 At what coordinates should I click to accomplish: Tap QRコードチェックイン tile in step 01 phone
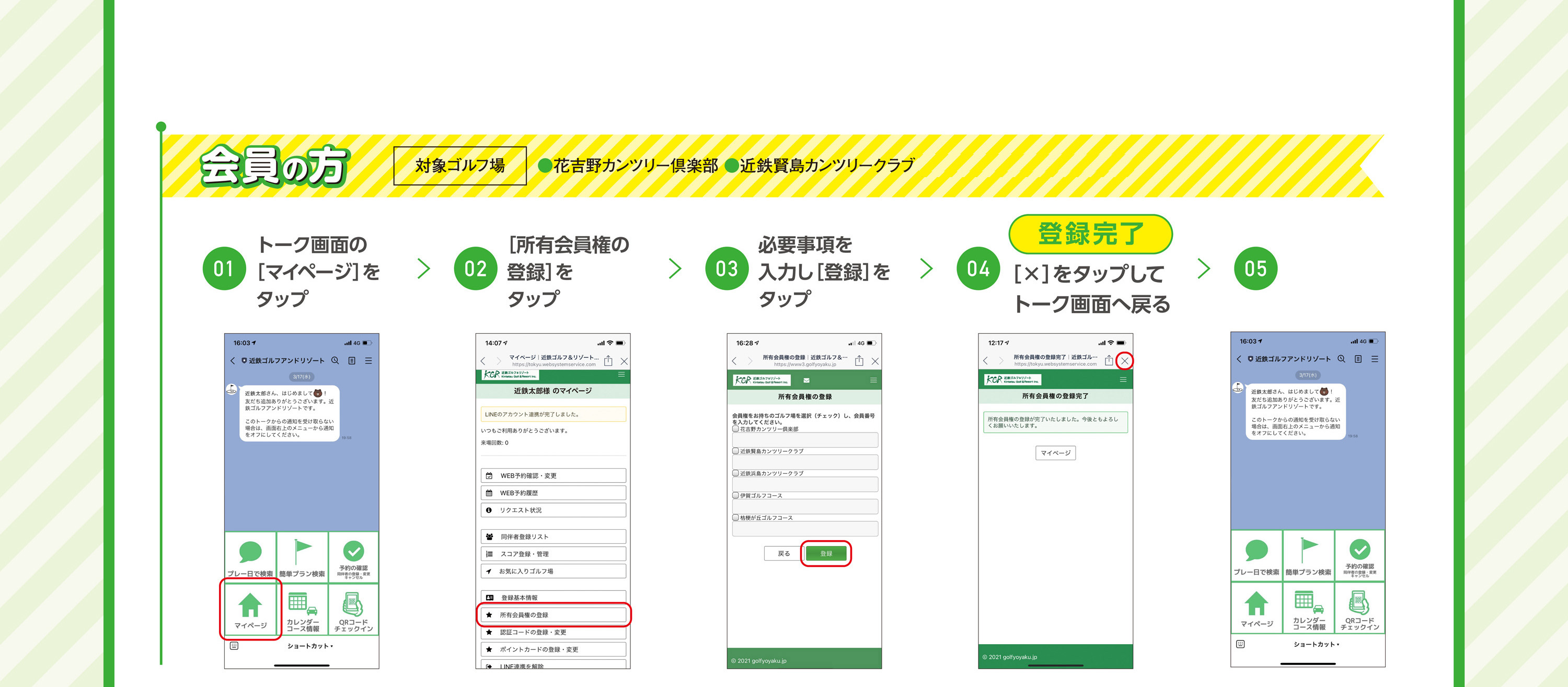(354, 610)
